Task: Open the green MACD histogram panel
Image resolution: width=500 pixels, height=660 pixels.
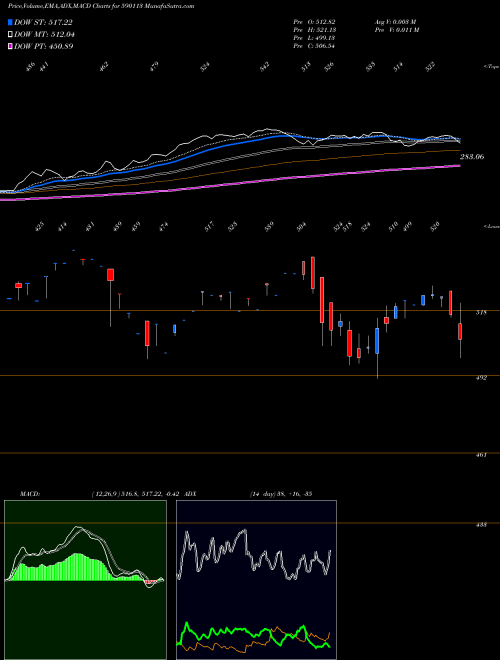Action: coord(85,580)
